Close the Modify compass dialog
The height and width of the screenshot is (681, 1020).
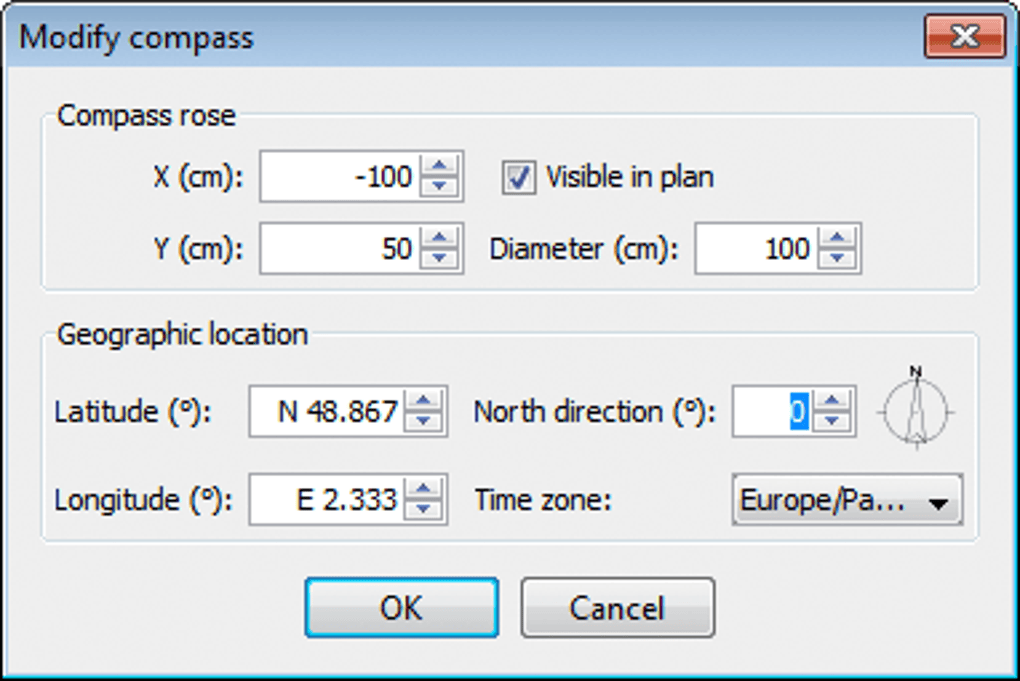[x=963, y=38]
